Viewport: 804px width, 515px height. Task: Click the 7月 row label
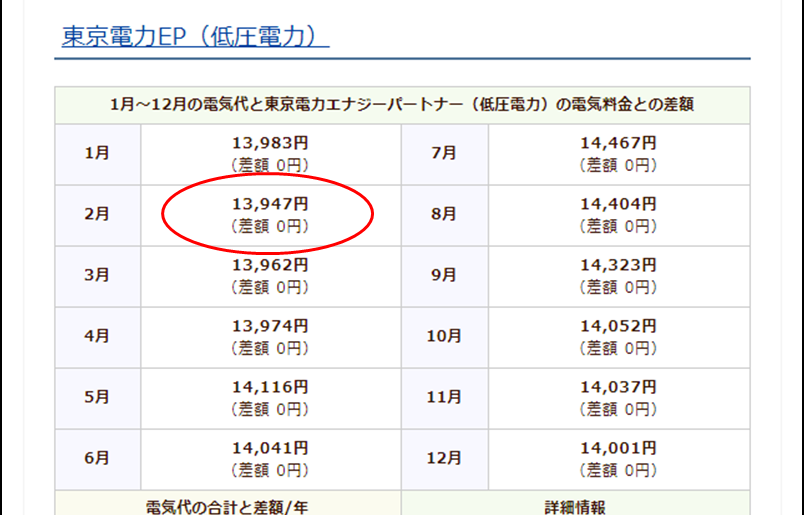point(444,153)
